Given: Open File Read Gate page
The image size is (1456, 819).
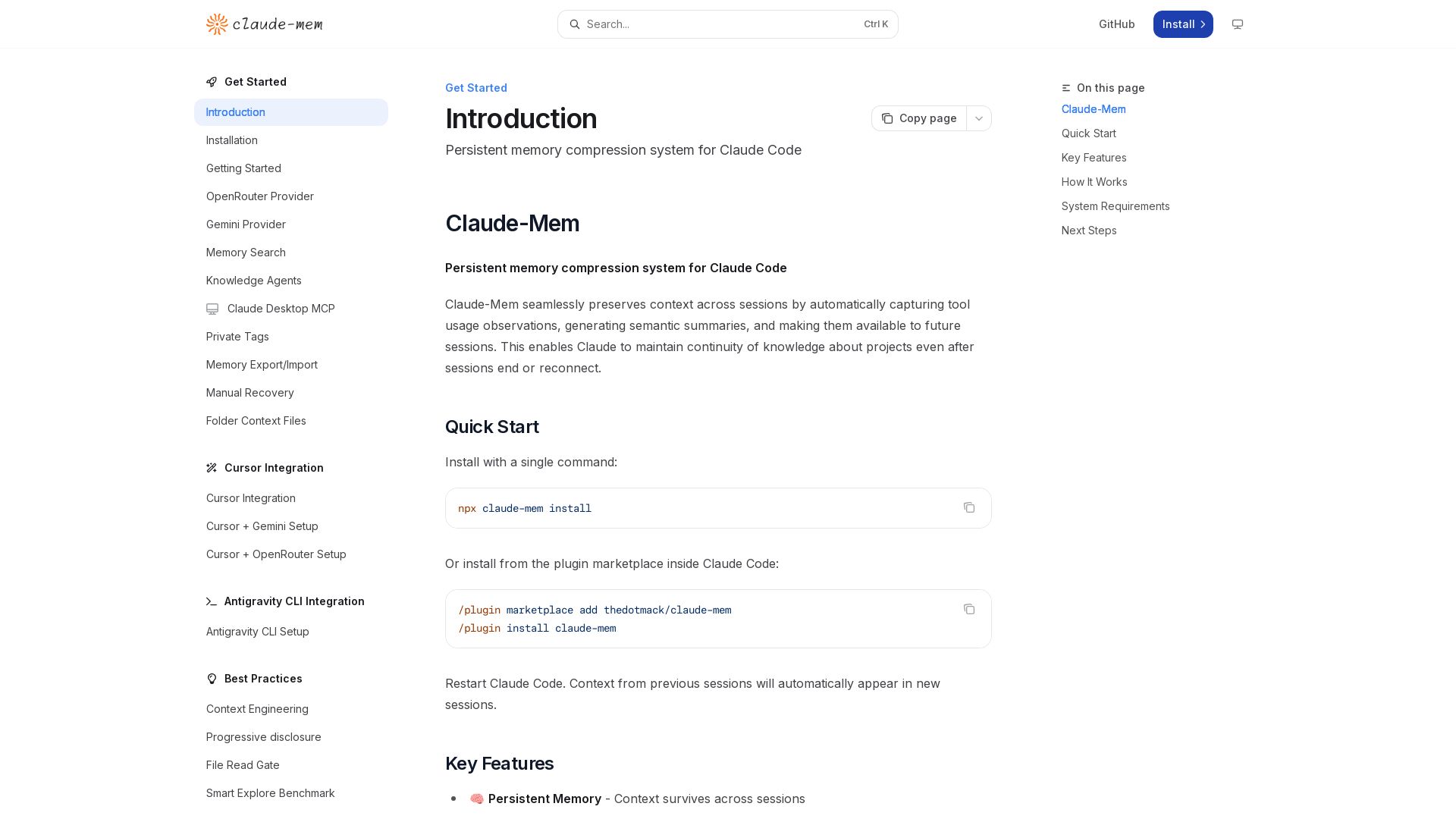Looking at the screenshot, I should click(x=291, y=765).
